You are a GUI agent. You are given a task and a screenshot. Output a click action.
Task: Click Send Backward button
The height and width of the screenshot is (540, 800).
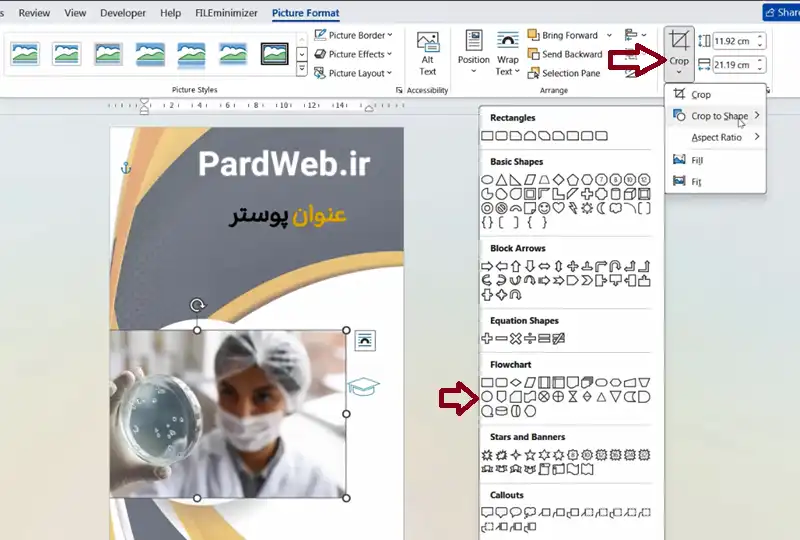point(565,54)
